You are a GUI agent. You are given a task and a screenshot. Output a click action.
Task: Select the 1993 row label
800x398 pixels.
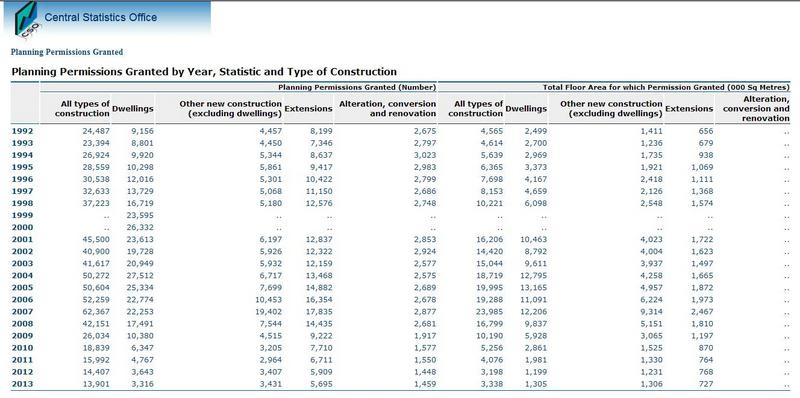click(22, 143)
